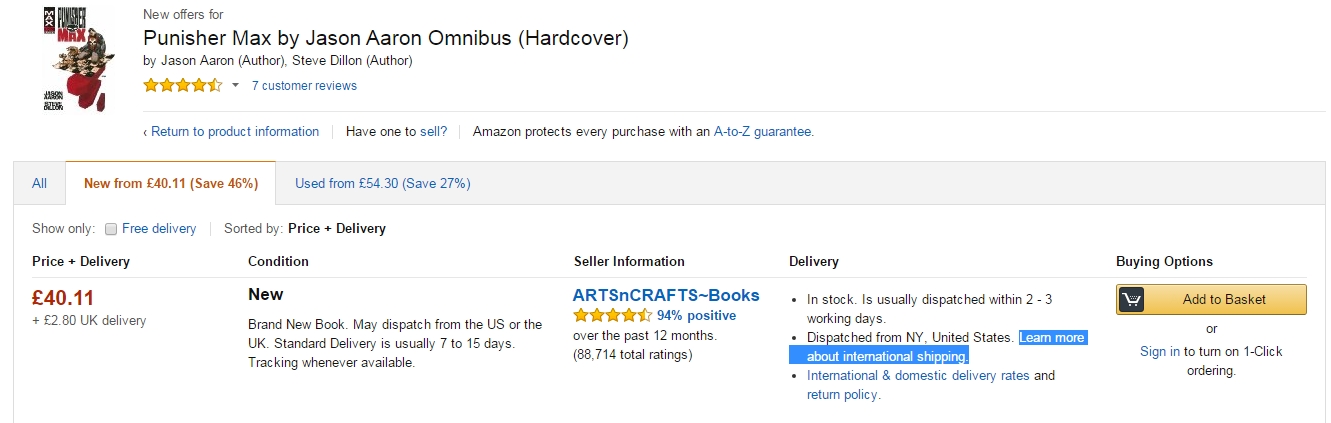Open Learn more about international shipping link
The height and width of the screenshot is (423, 1331).
pyautogui.click(x=937, y=347)
